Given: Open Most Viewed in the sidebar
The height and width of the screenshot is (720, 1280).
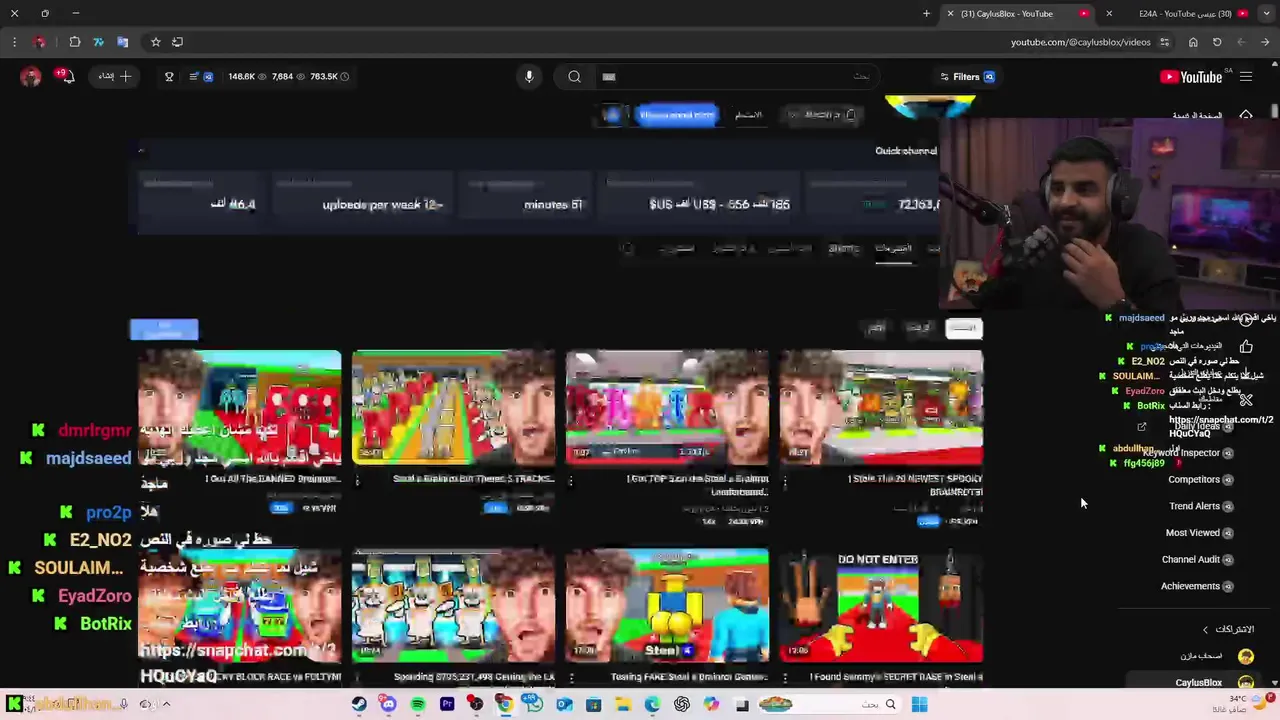Looking at the screenshot, I should point(1199,533).
